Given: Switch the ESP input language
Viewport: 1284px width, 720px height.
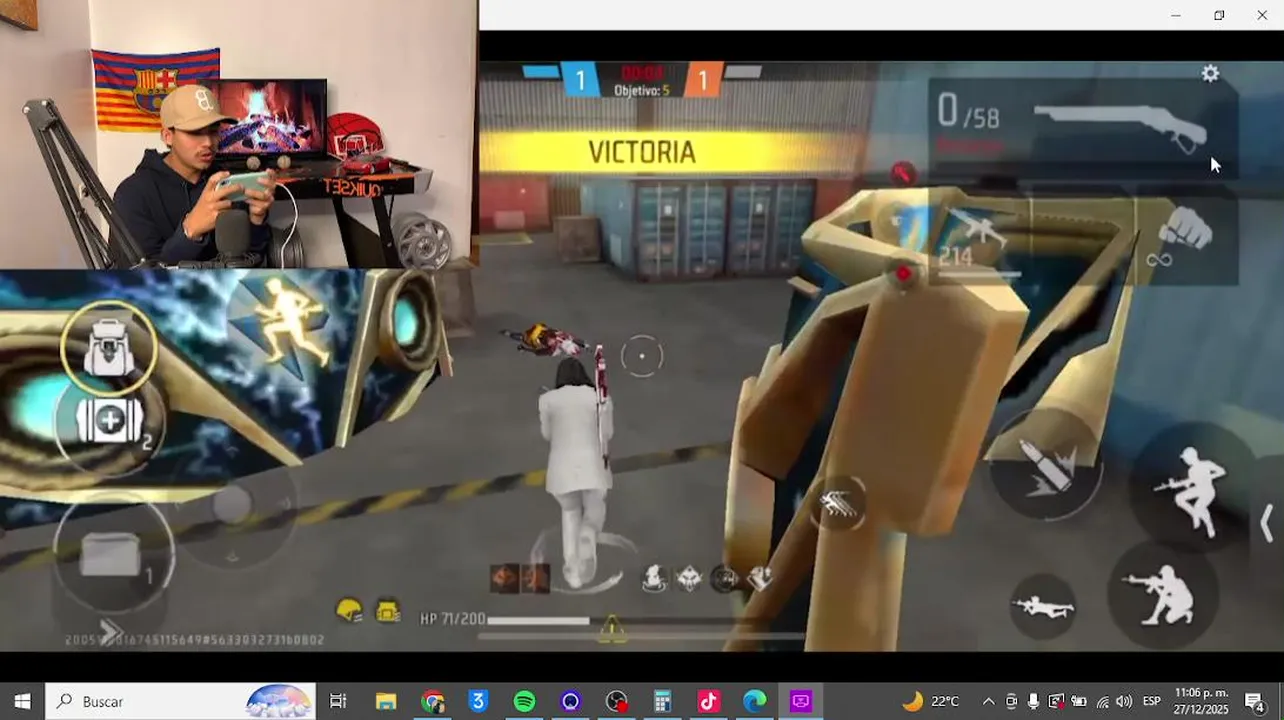Looking at the screenshot, I should [1152, 701].
